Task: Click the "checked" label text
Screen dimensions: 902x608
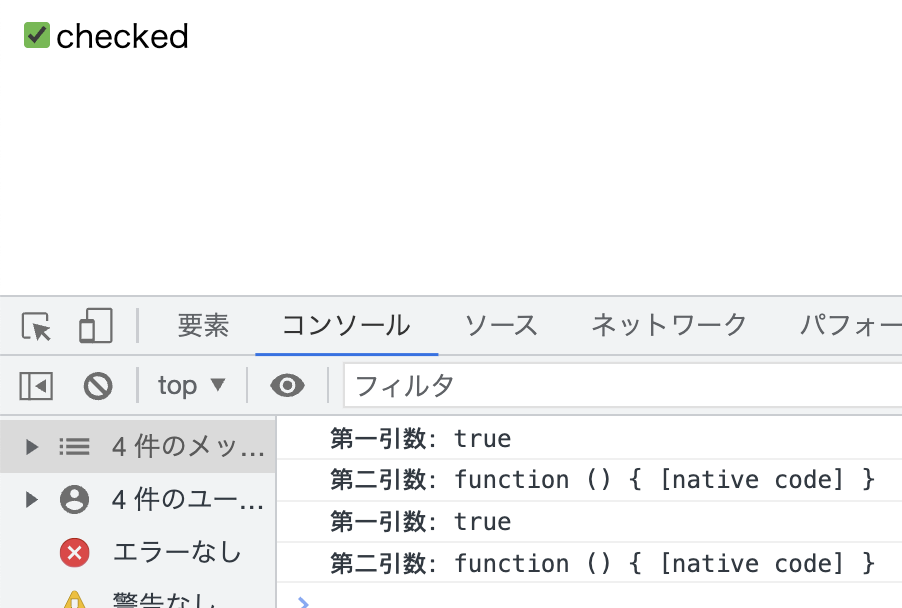Action: click(122, 37)
